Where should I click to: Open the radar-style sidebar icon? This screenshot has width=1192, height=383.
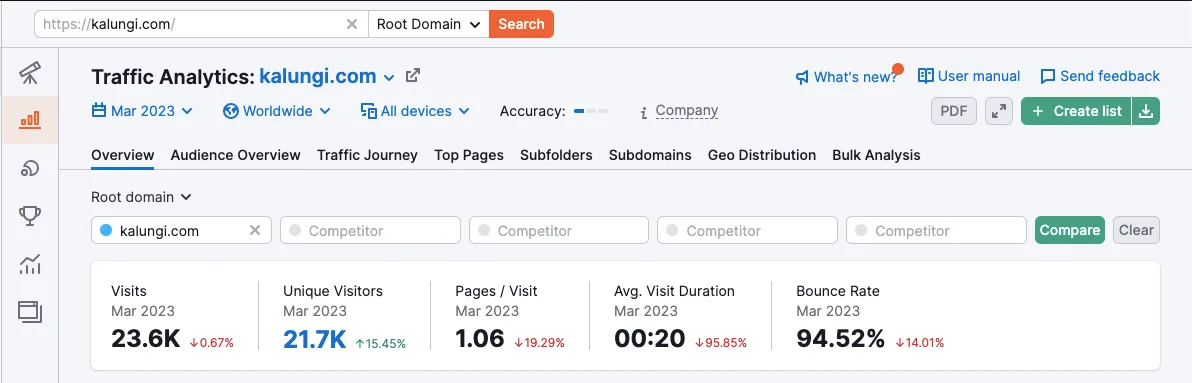(x=30, y=169)
